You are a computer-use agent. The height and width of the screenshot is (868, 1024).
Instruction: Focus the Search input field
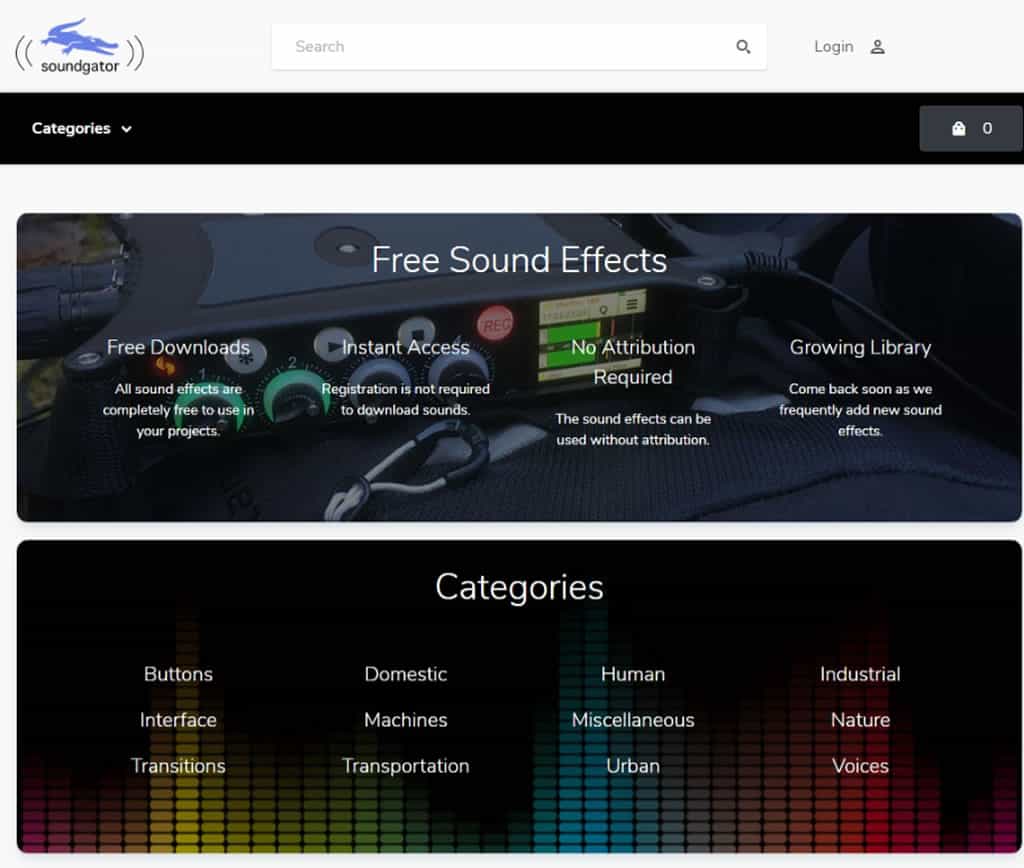500,47
